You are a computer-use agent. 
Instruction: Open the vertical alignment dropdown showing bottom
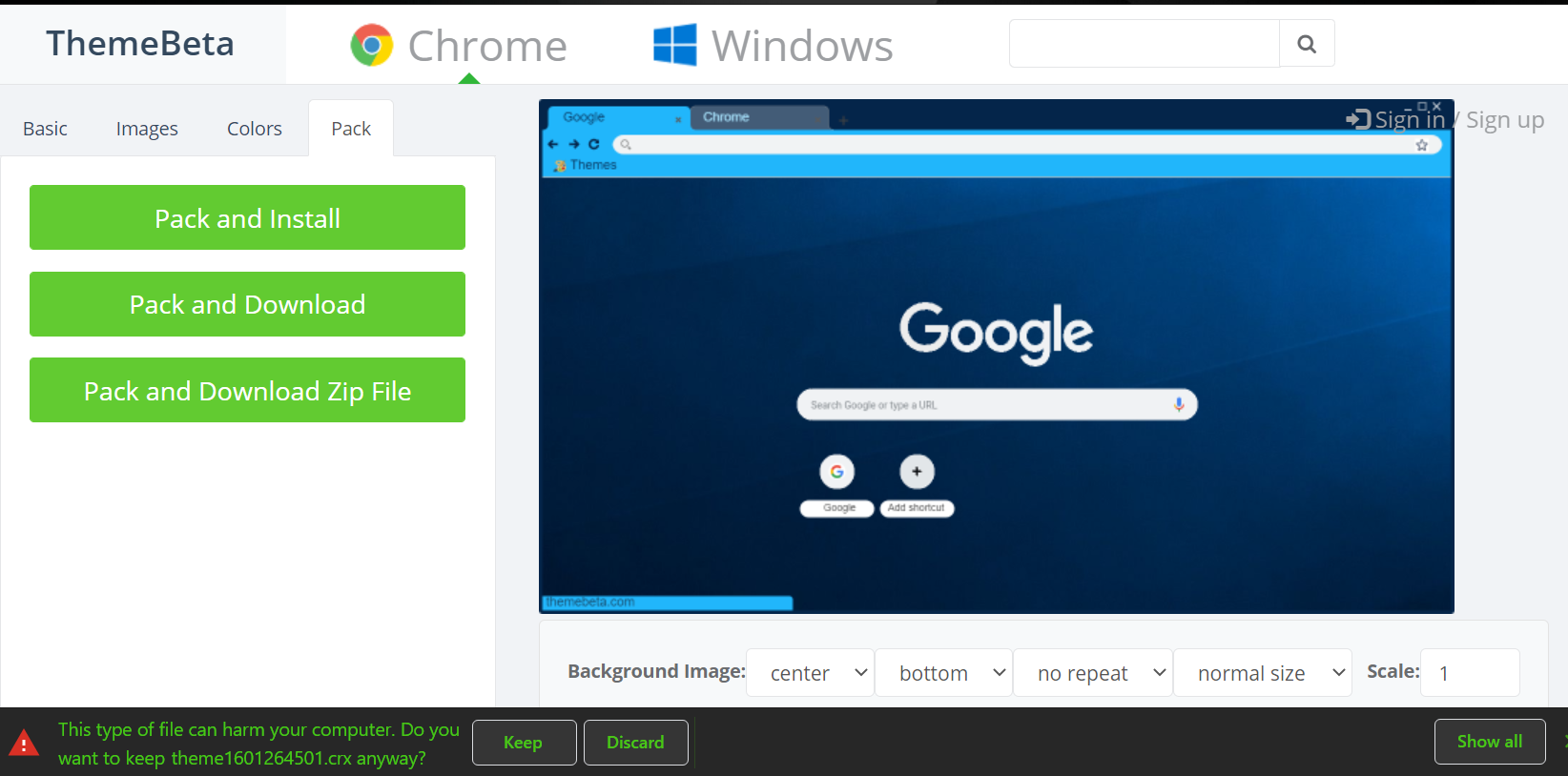pos(943,673)
